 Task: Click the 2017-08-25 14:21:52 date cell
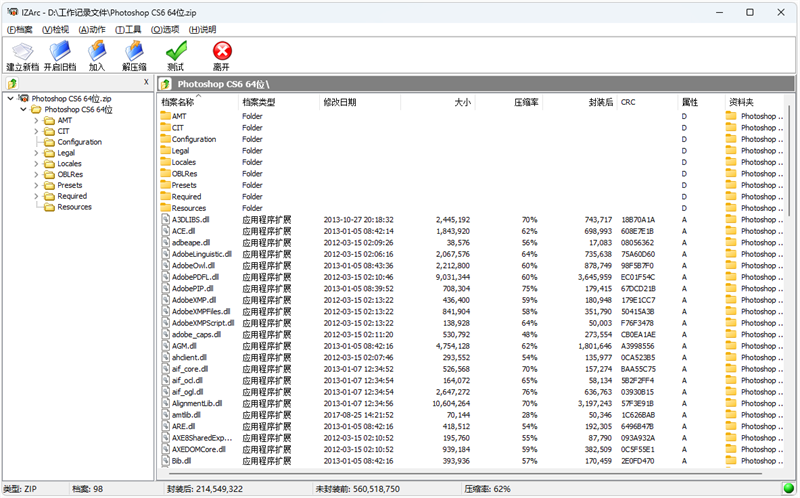click(x=359, y=415)
